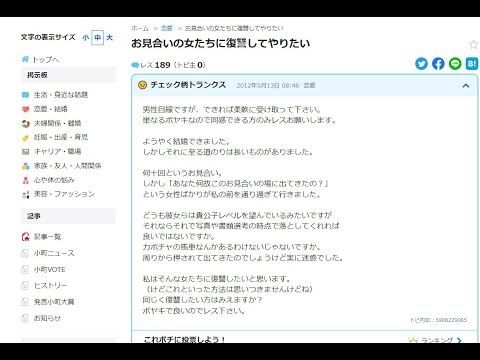Open 発言小町大賞 page

tap(54, 302)
